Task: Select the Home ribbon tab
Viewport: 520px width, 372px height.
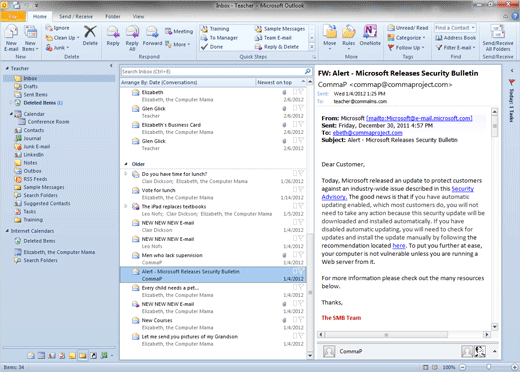Action: [40, 16]
